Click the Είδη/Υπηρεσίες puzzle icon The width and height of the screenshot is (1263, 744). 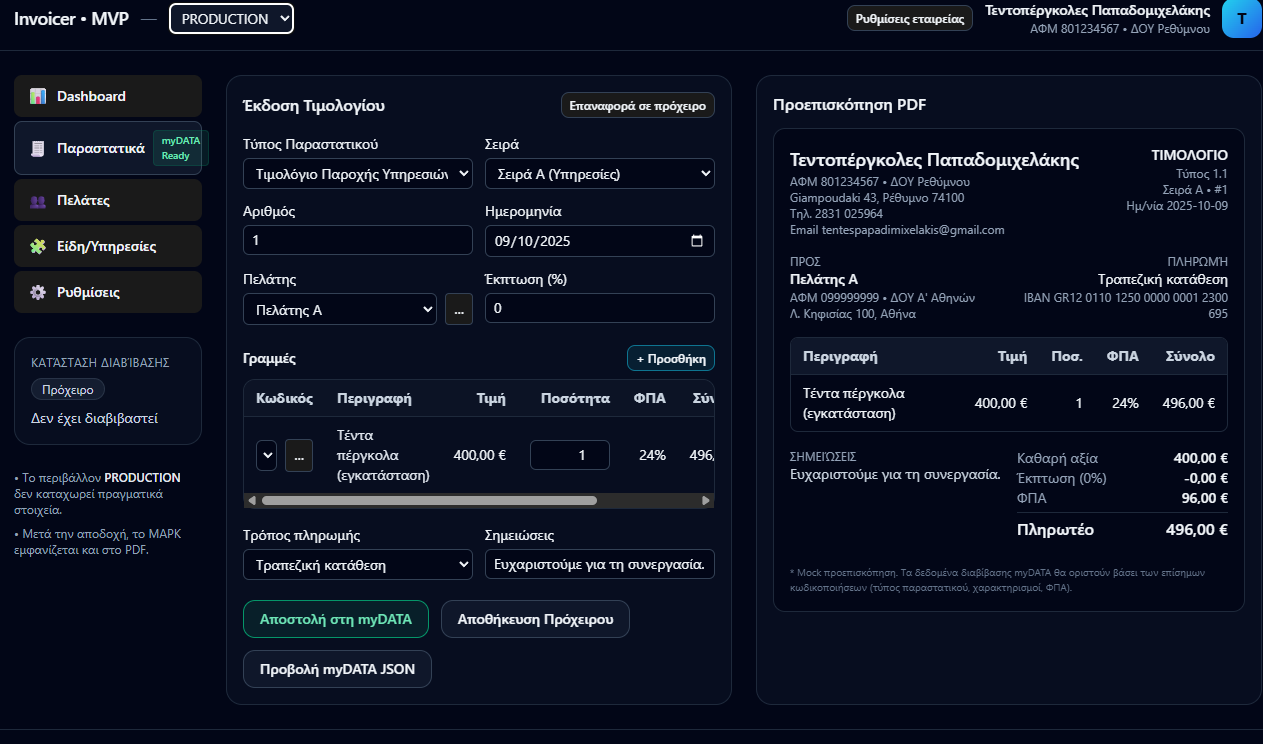pyautogui.click(x=38, y=246)
